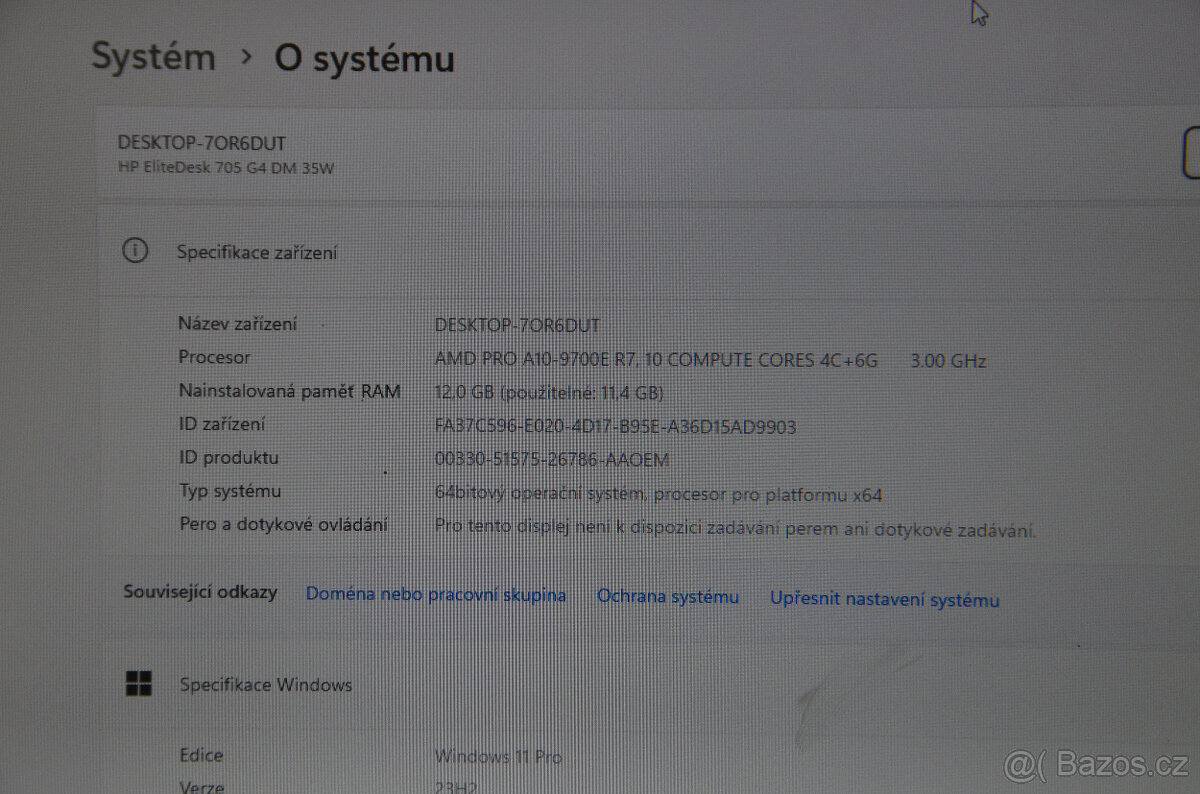
Task: Click the ID zařízení value
Action: tap(615, 426)
